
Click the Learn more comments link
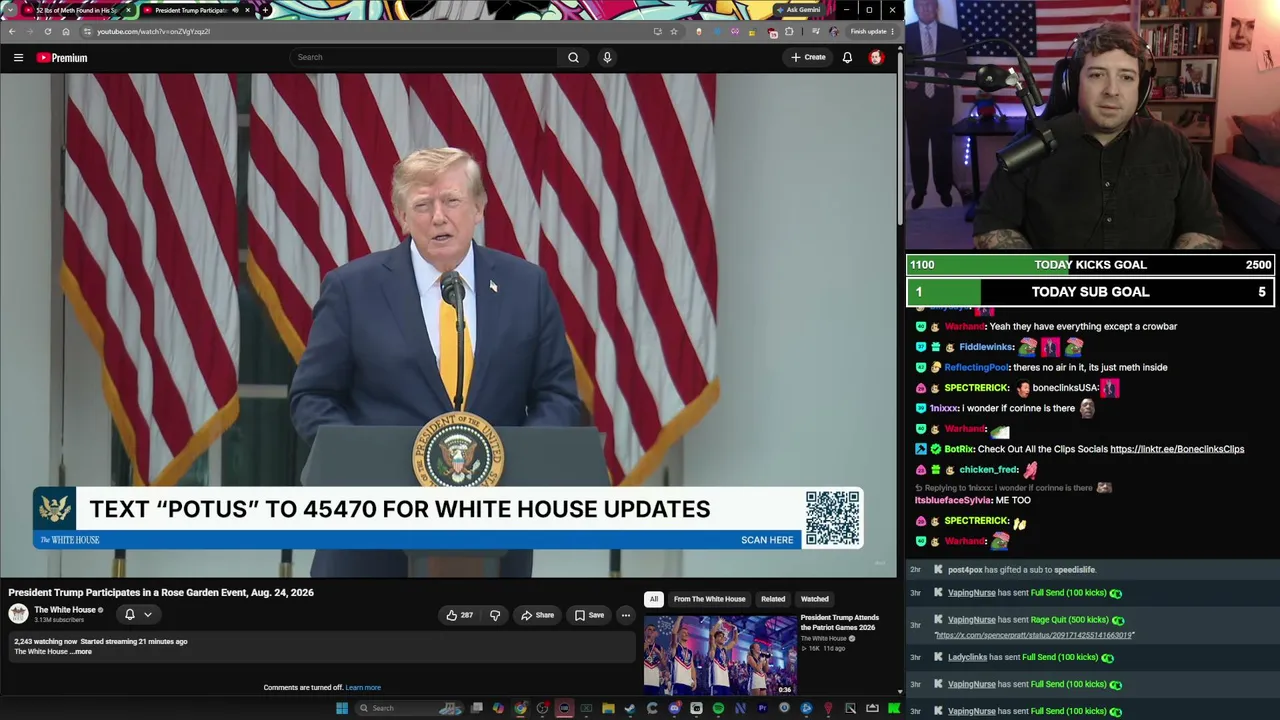click(x=363, y=688)
